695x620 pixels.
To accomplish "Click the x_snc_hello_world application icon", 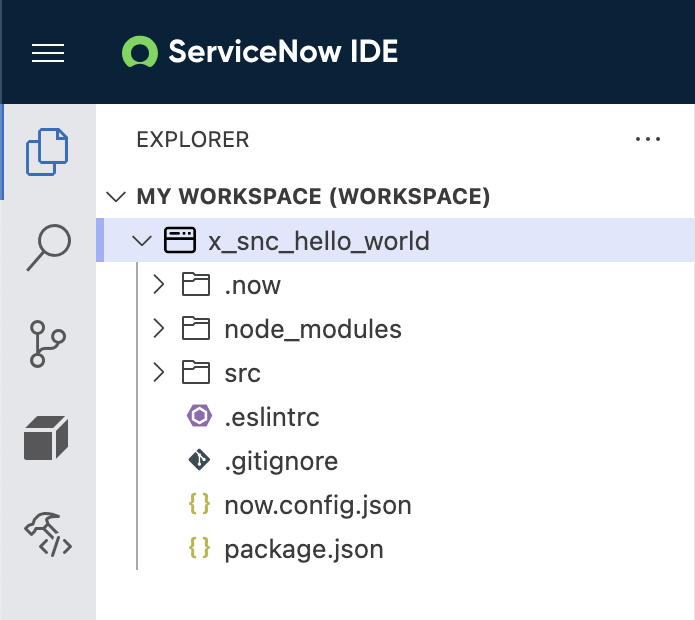I will point(180,240).
